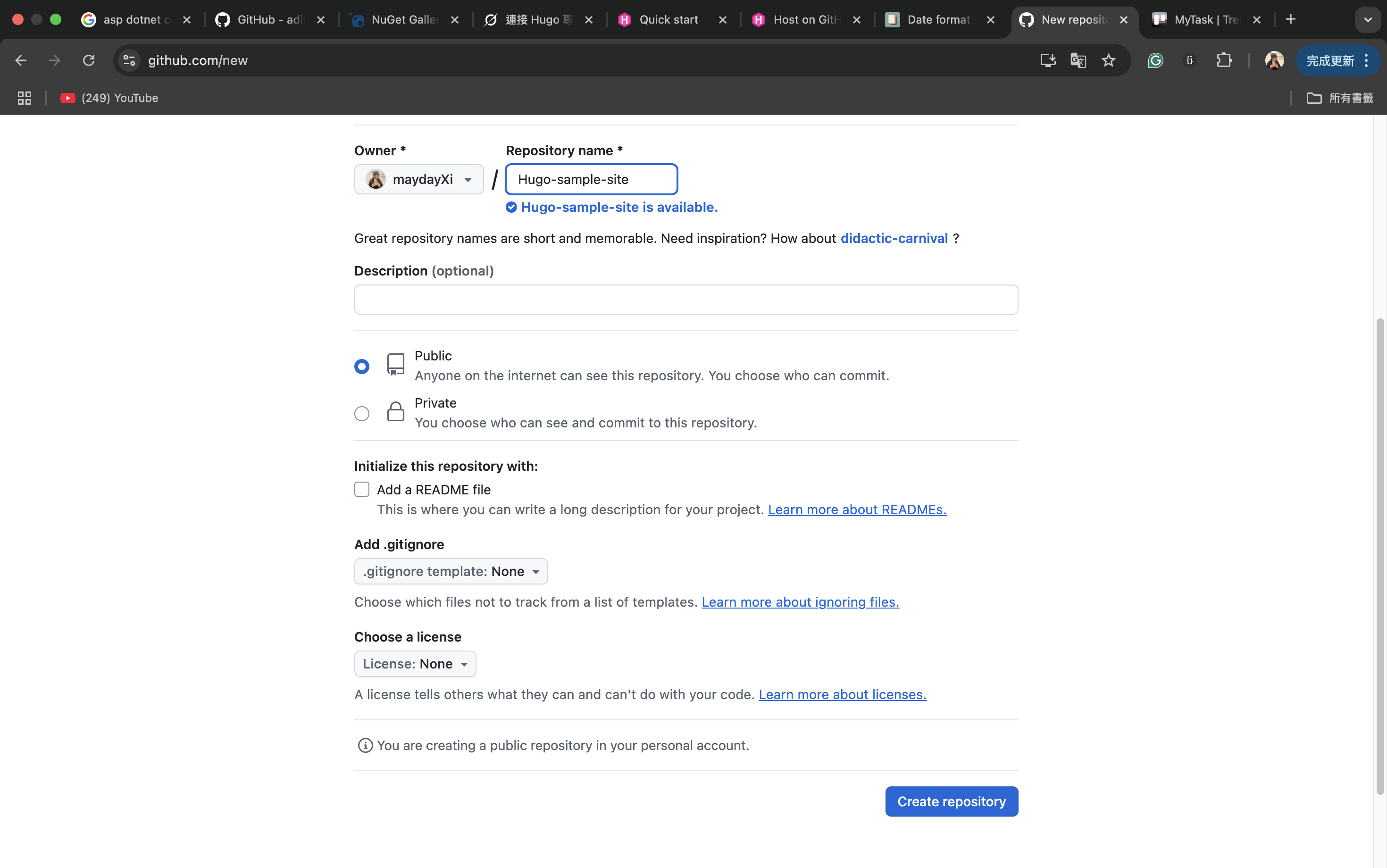Open the Google Translate icon

click(x=1078, y=60)
